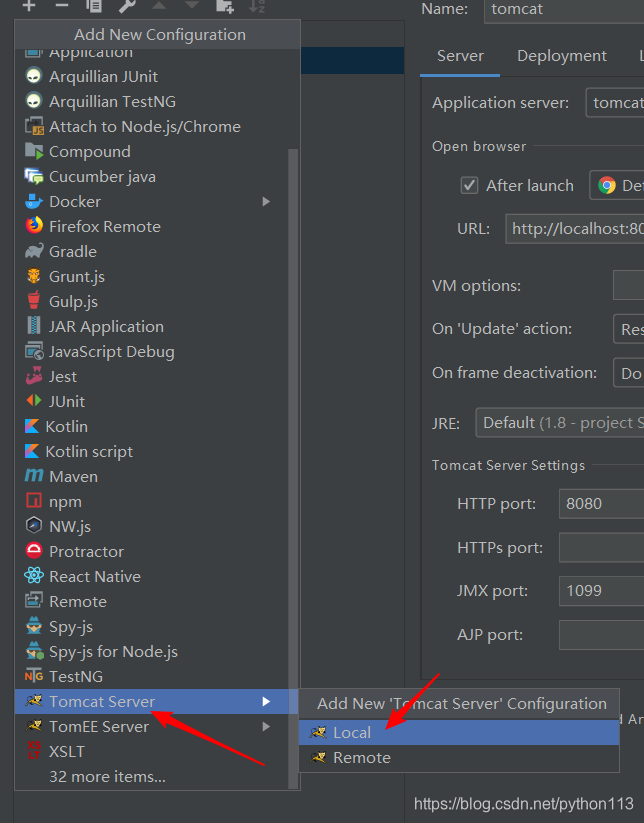Click the Remote configuration icon

pyautogui.click(x=34, y=601)
